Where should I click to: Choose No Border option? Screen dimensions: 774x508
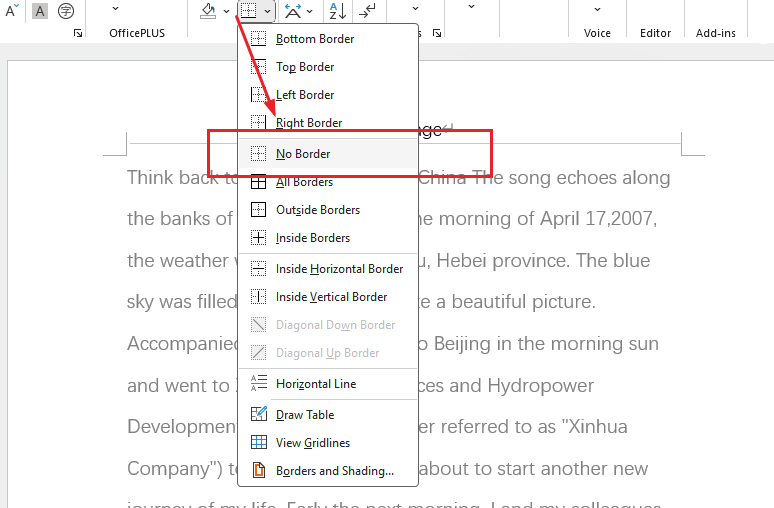pos(328,154)
